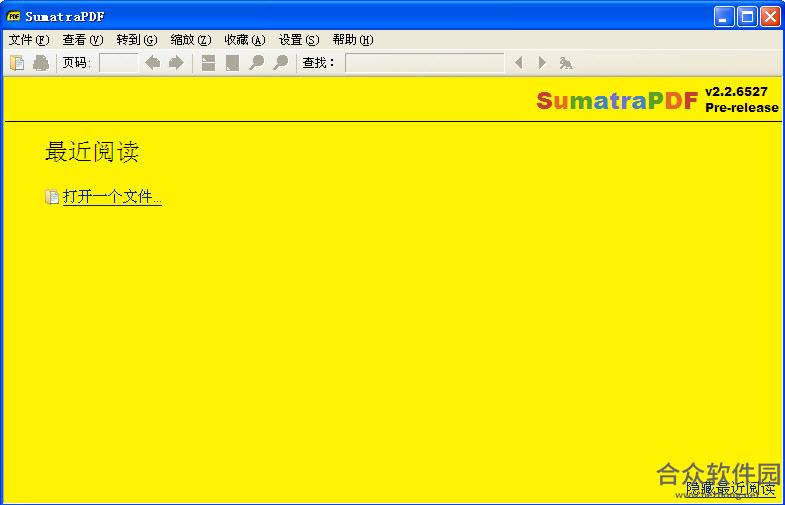This screenshot has height=505, width=785.
Task: Open the 文件(F) menu
Action: click(29, 40)
